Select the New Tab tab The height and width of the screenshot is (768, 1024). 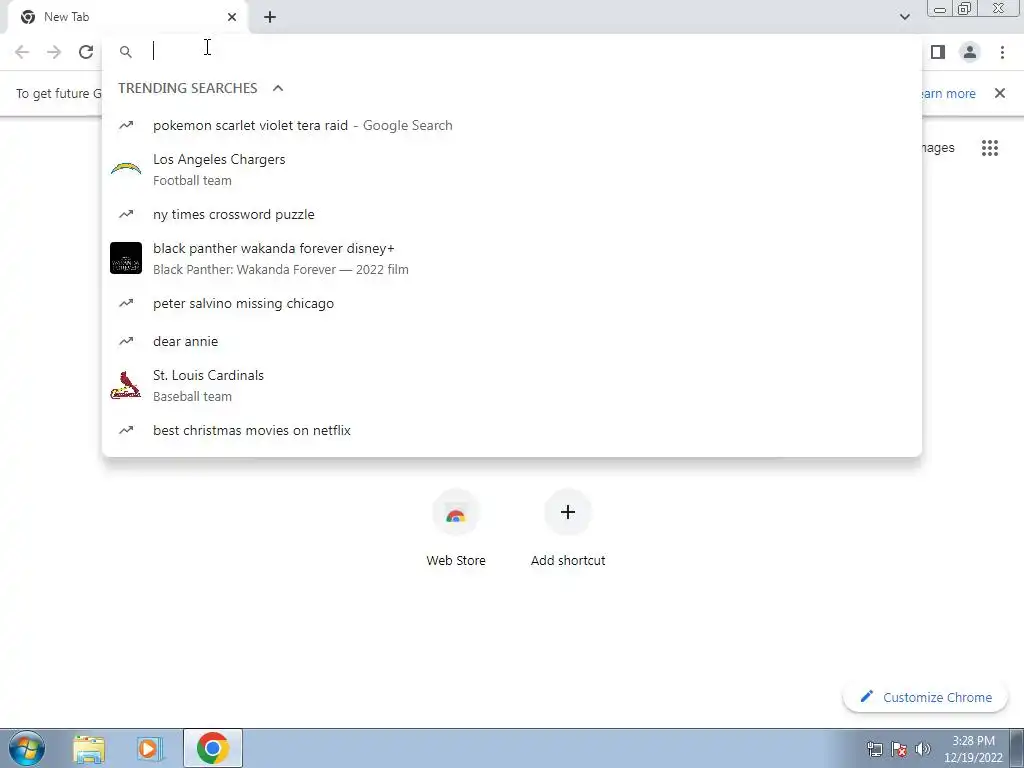point(128,17)
